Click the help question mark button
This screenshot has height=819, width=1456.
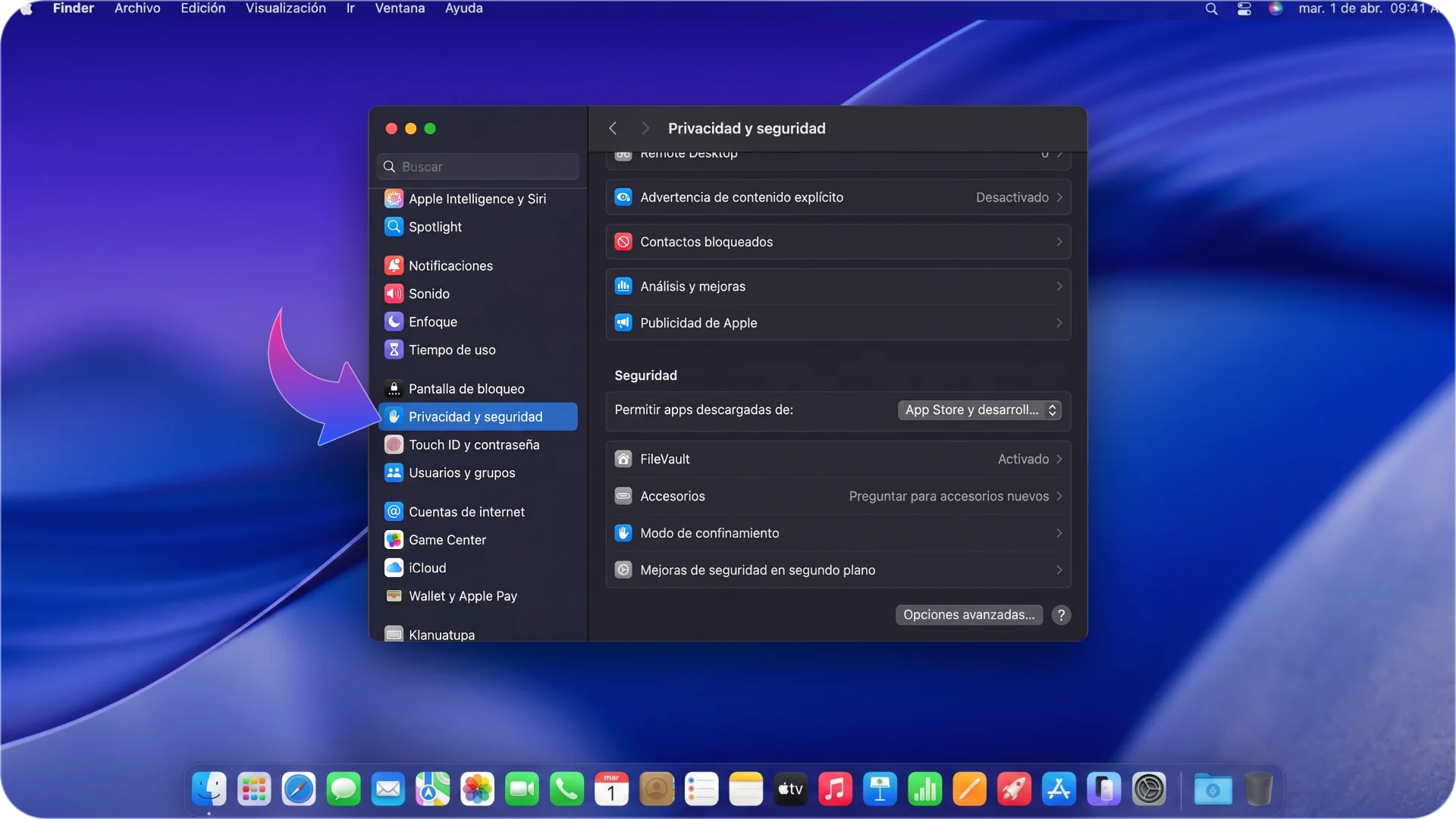pyautogui.click(x=1061, y=615)
